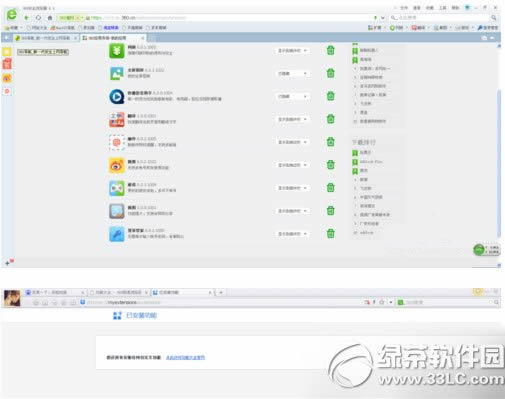Open display dropdown for translate extension

tap(292, 119)
